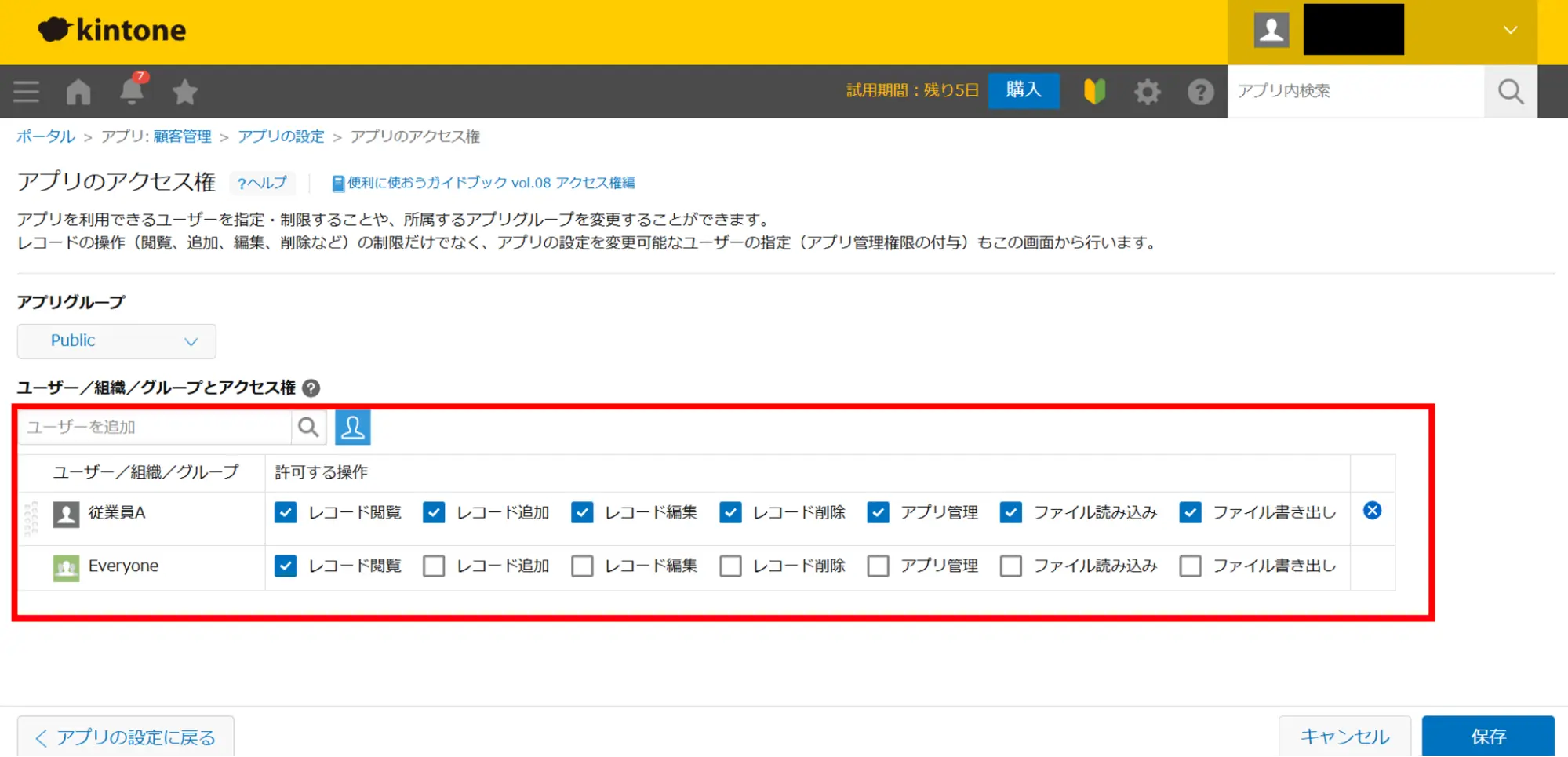Remove 従業員A row with the X icon
1568x757 pixels.
click(1372, 511)
